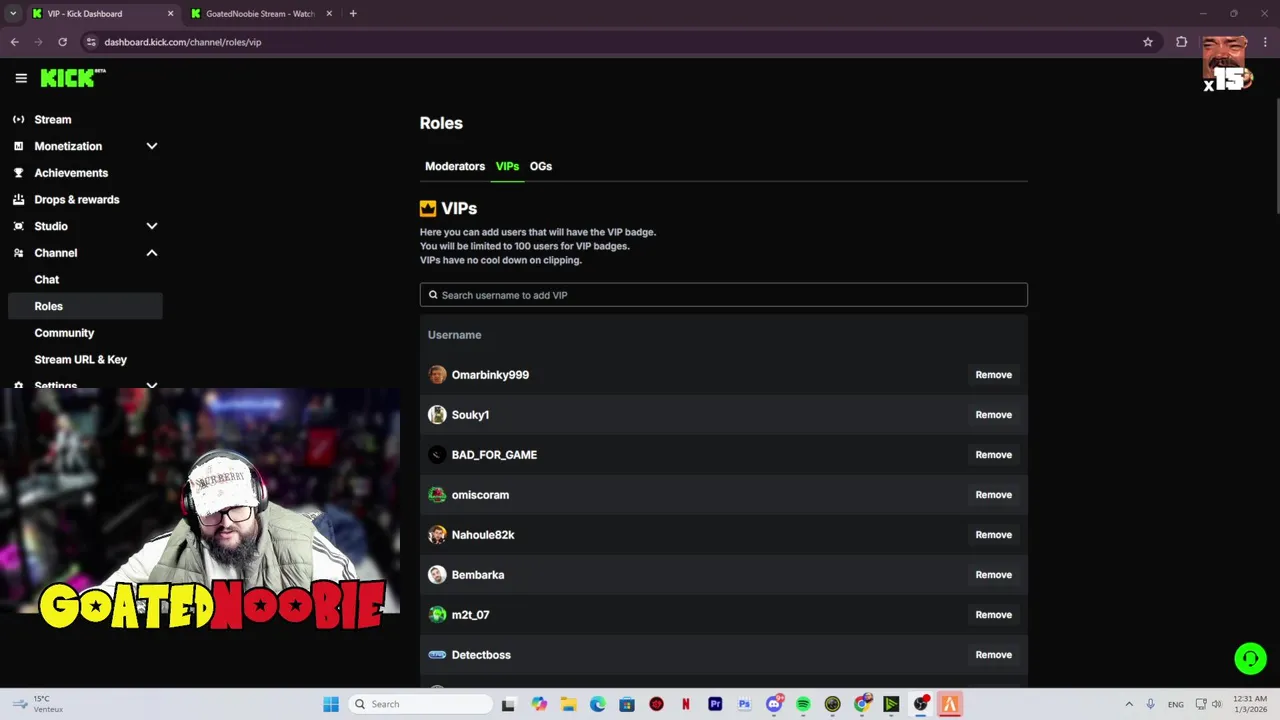Remove omiscoram from VIPs
The image size is (1280, 720).
click(993, 495)
